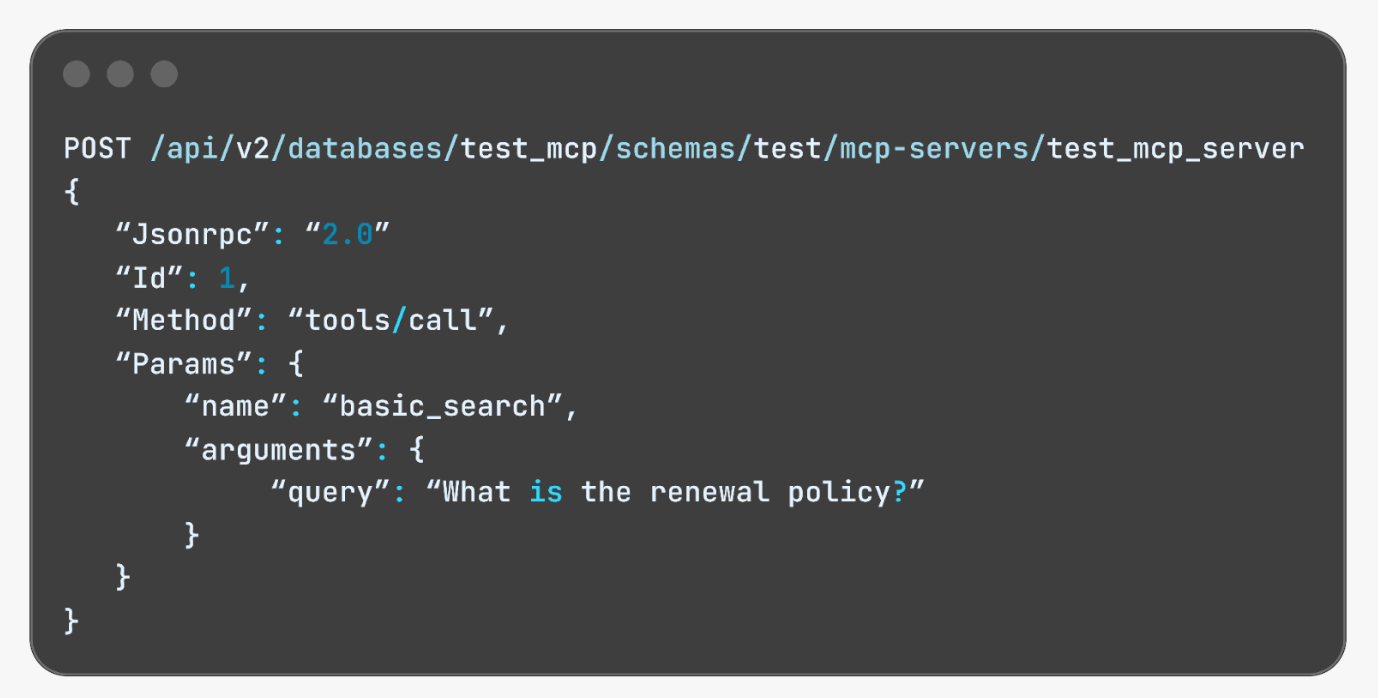Click the 2.0 version value

(x=347, y=235)
